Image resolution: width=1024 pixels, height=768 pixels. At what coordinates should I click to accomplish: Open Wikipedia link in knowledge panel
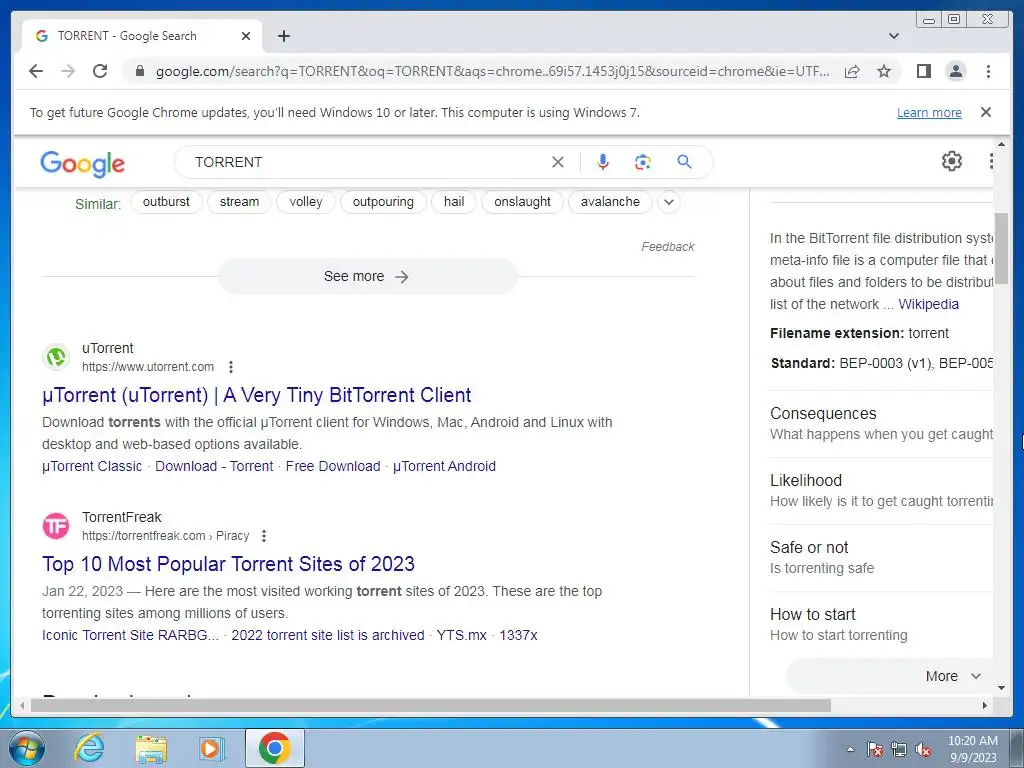click(929, 304)
